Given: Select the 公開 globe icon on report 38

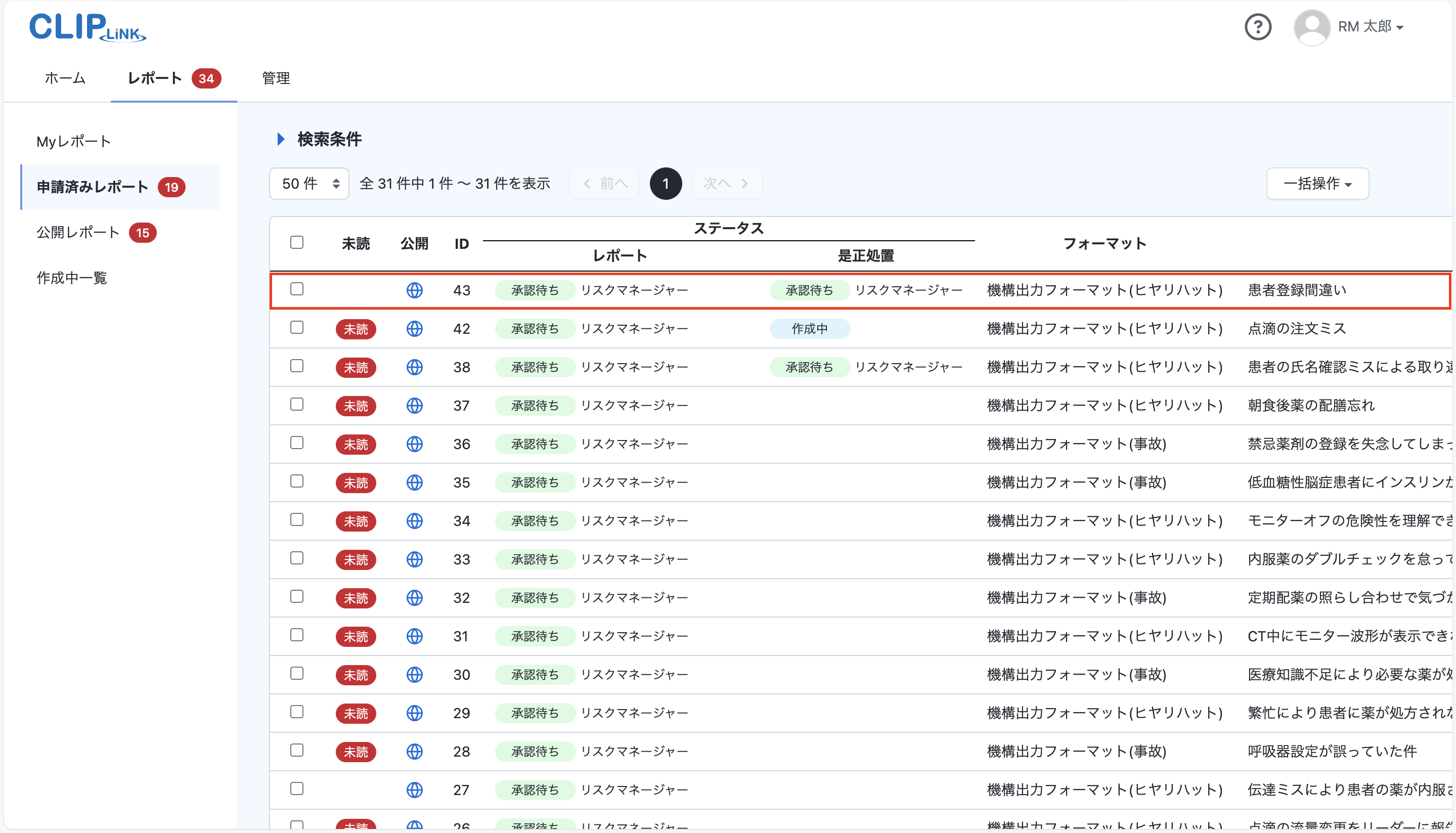Looking at the screenshot, I should point(415,367).
